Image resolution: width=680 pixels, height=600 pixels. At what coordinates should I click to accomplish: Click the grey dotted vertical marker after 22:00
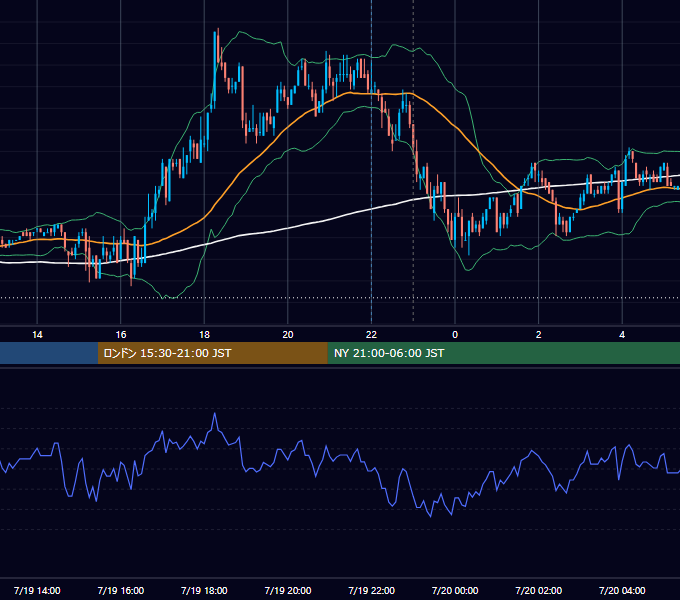413,163
